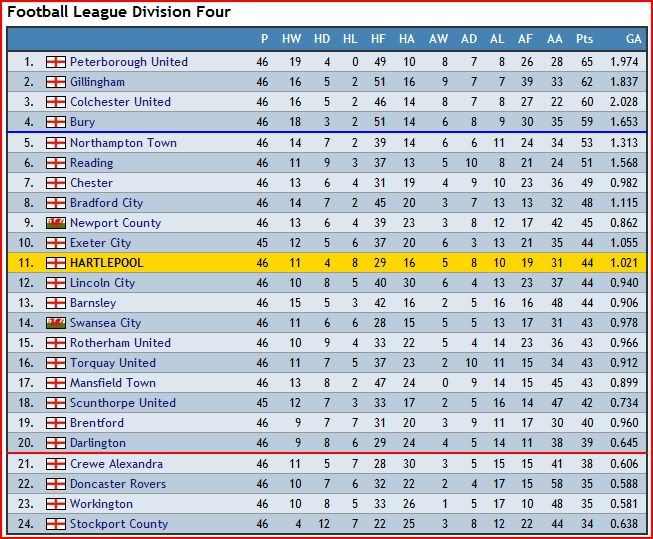Open the Northampton Town team link
Viewport: 653px width, 539px height.
click(123, 143)
